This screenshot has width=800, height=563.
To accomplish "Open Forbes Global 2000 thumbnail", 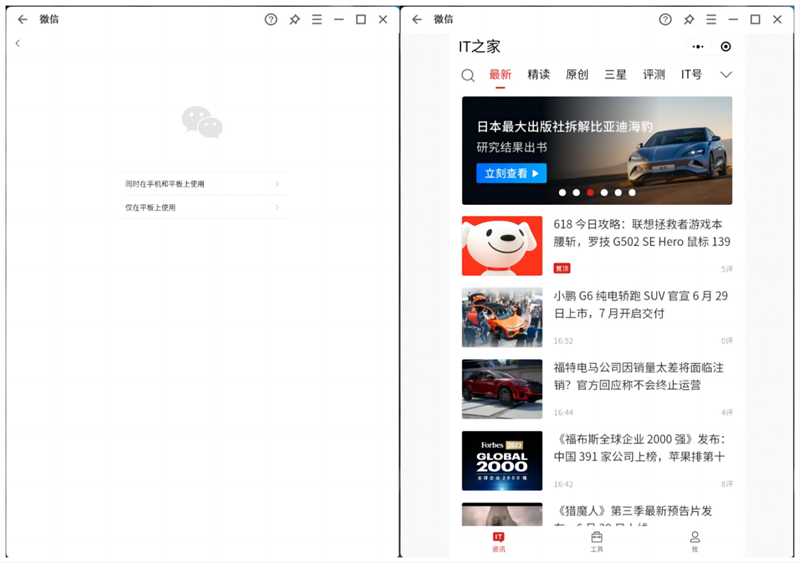I will pos(502,460).
